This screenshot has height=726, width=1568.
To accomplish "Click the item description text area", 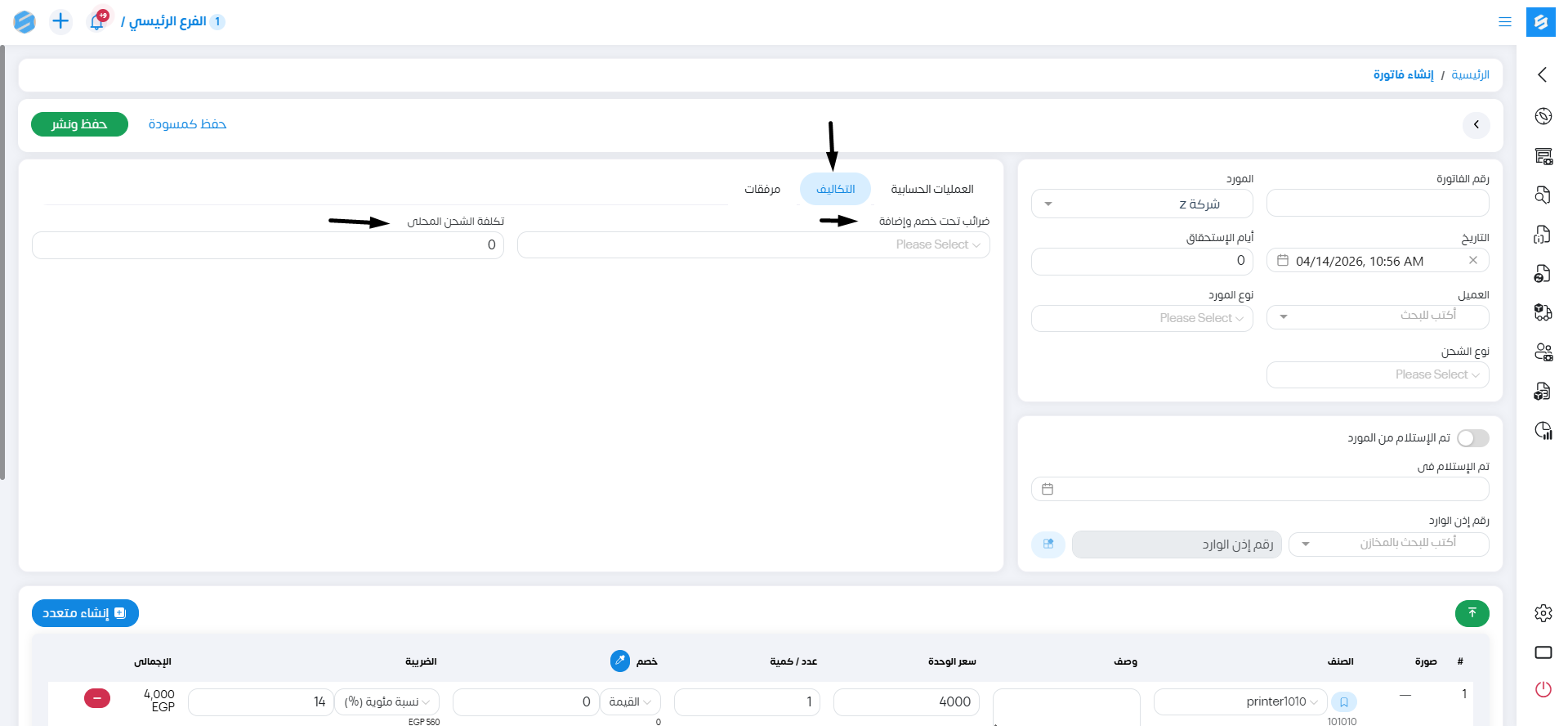I will pyautogui.click(x=1066, y=707).
